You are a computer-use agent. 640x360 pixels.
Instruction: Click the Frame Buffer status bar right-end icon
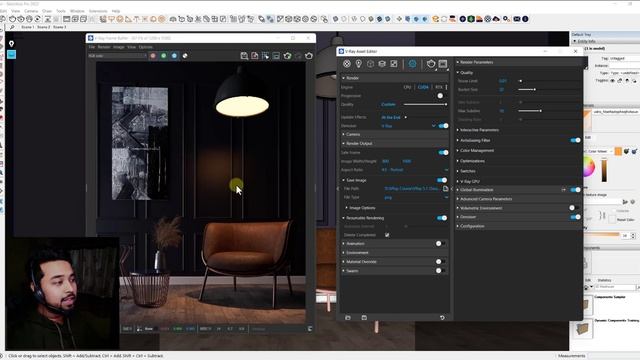coord(310,329)
